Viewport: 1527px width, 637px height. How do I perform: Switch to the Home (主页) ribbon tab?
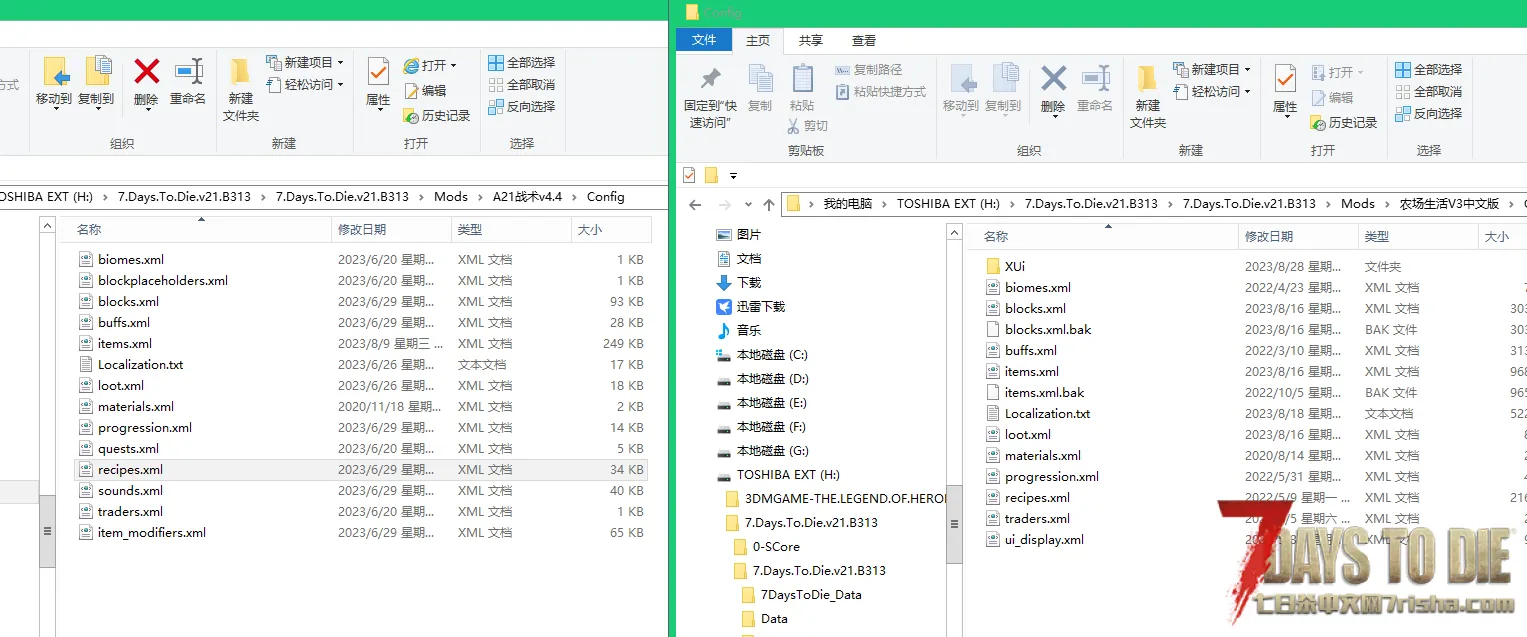pos(758,40)
